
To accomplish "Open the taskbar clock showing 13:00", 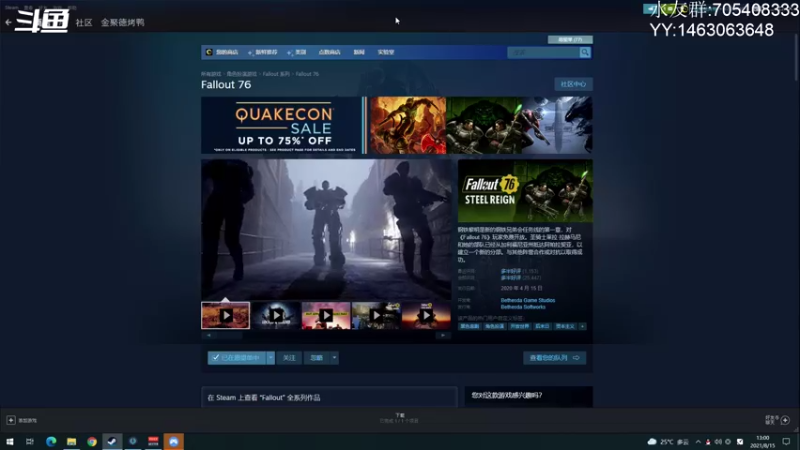I will pos(763,442).
